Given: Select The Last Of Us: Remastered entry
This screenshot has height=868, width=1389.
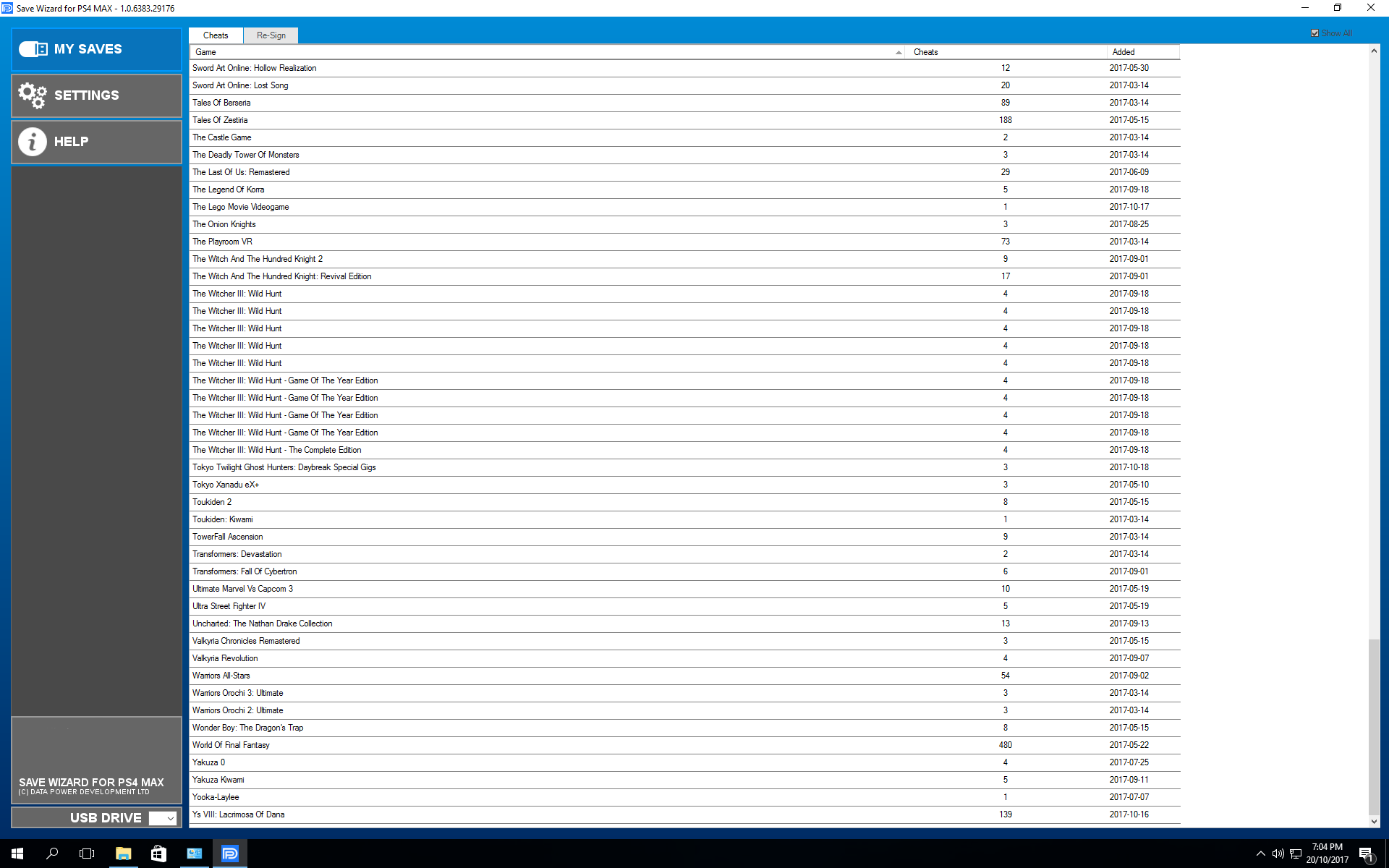Looking at the screenshot, I should 241,172.
